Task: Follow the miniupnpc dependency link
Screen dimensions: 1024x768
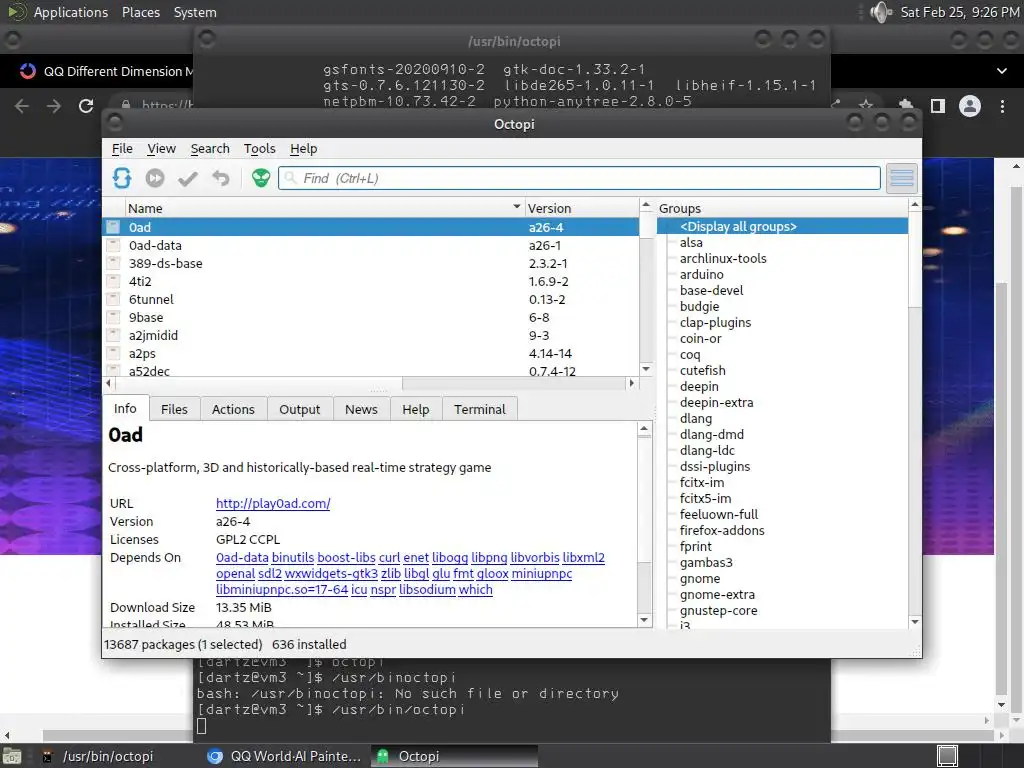Action: pyautogui.click(x=541, y=573)
